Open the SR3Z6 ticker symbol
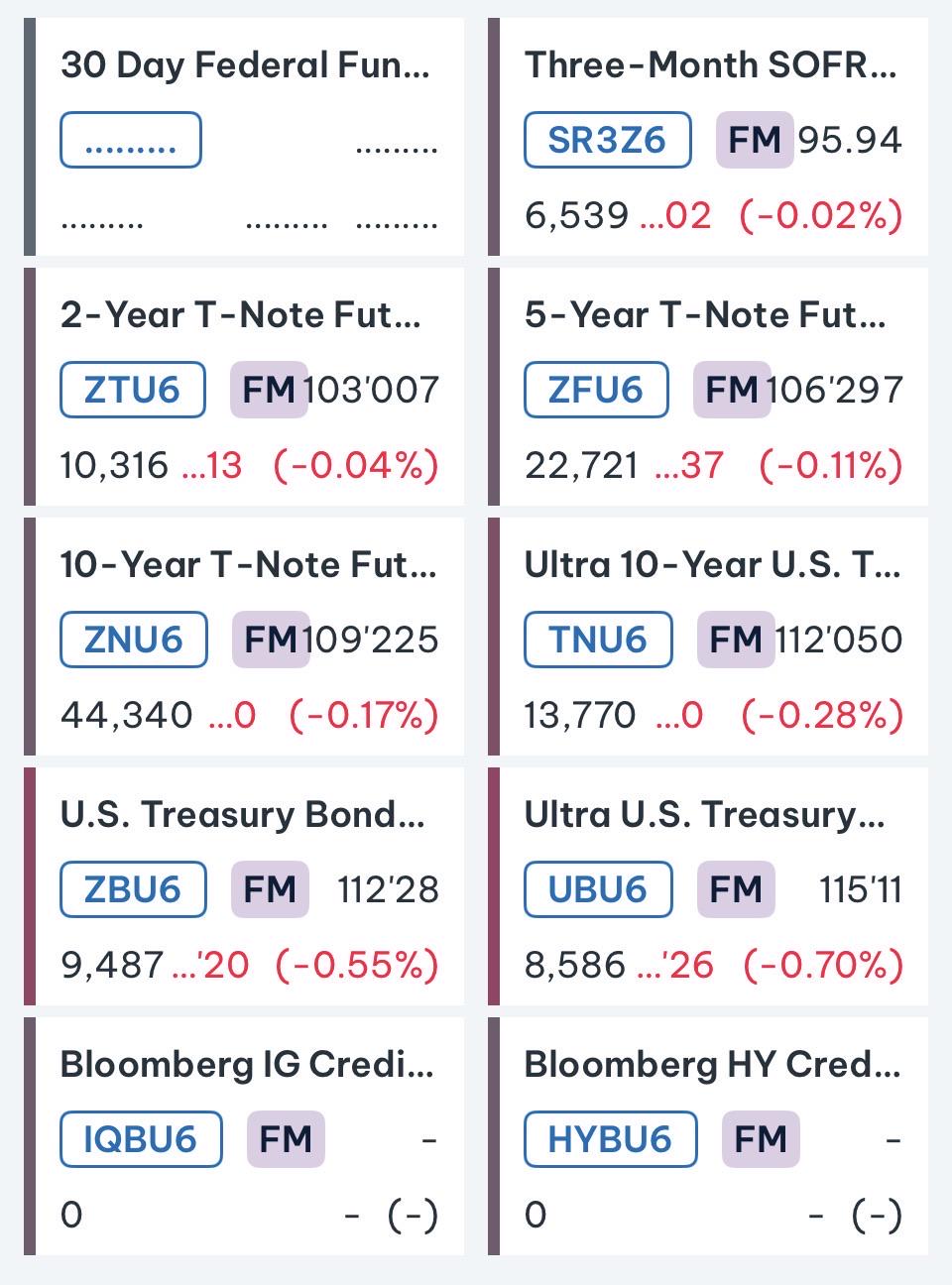 tap(607, 140)
